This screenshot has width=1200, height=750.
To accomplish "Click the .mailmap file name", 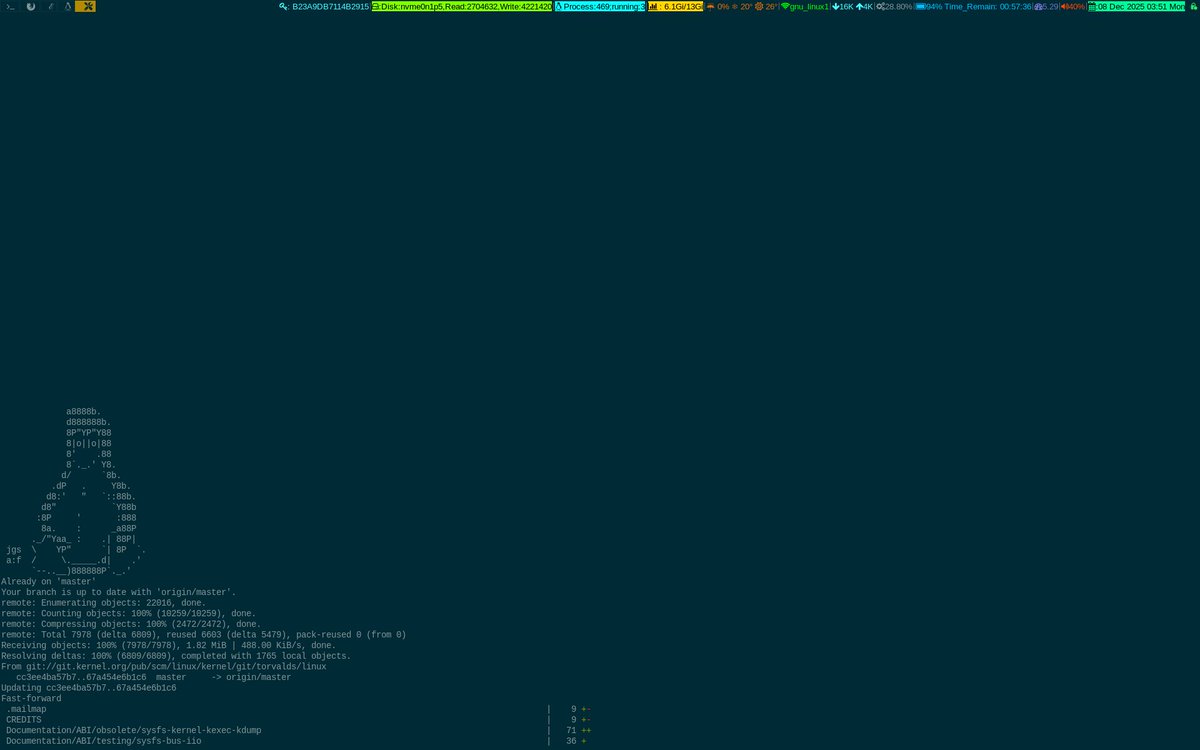I will point(26,709).
